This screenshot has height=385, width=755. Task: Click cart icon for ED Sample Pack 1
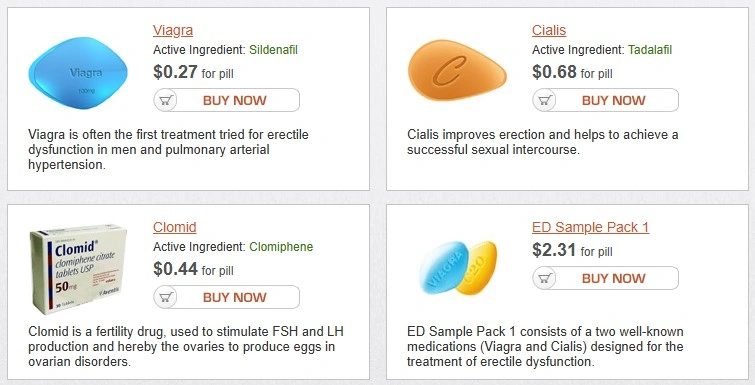[545, 278]
